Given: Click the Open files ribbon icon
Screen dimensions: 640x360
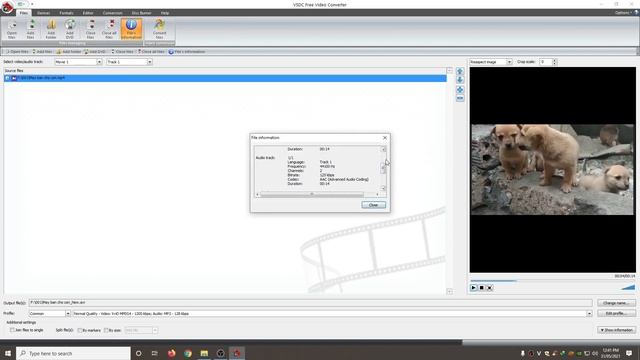Looking at the screenshot, I should pos(12,29).
